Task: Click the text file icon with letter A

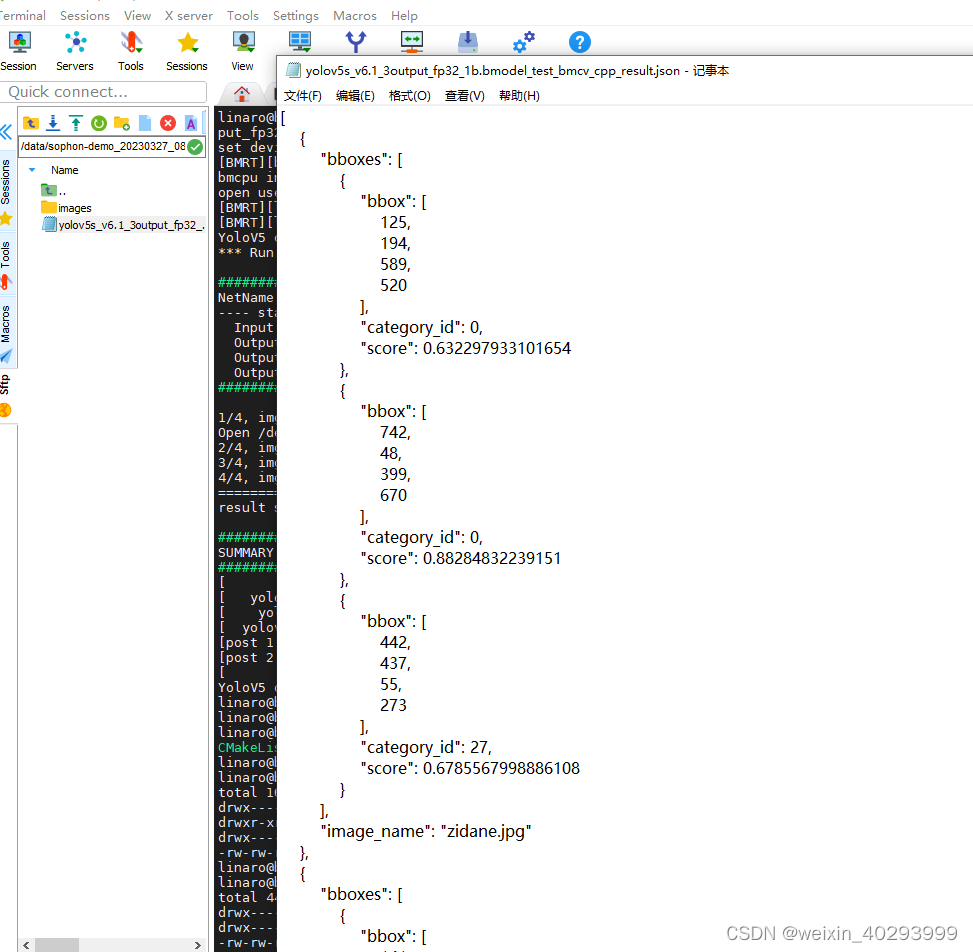Action: pos(191,123)
